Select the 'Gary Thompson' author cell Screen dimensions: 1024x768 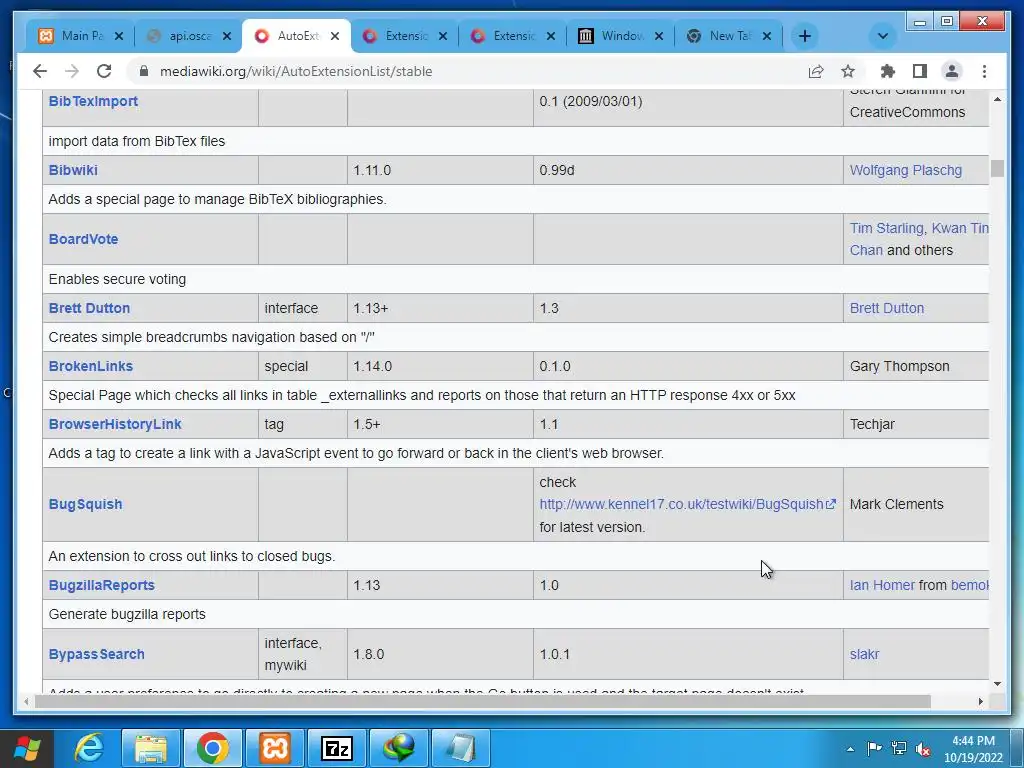point(916,366)
